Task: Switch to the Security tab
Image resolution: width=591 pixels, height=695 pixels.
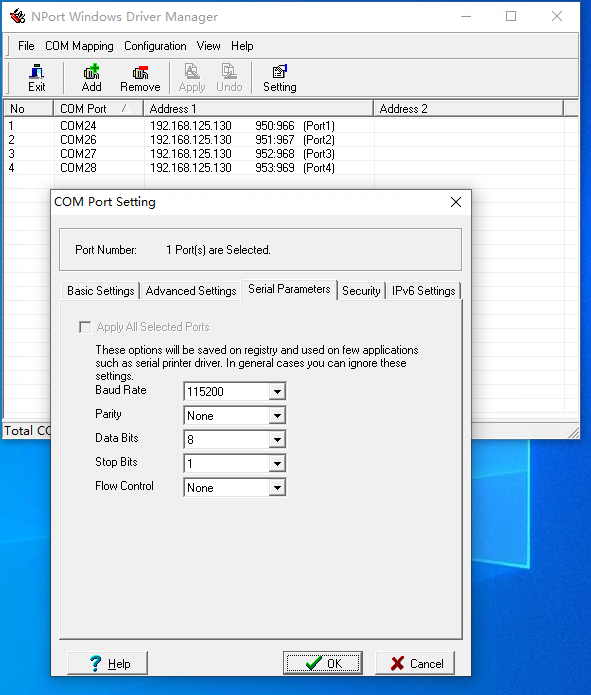Action: (x=361, y=291)
